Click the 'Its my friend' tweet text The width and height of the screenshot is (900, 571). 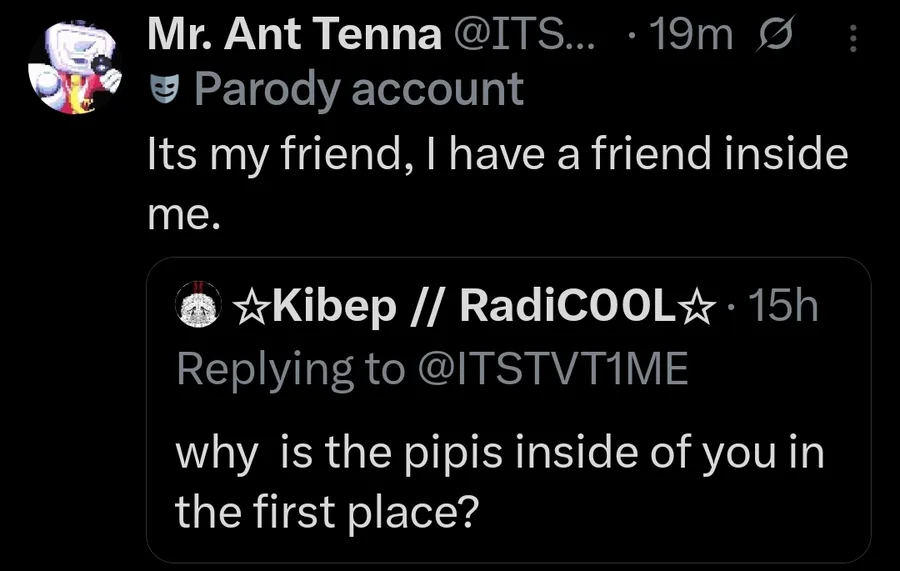point(496,155)
